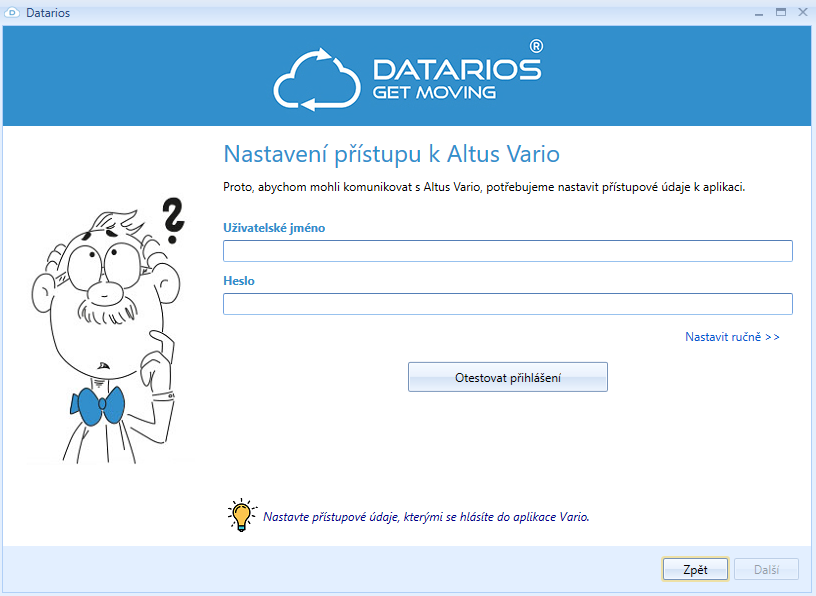Click the Uživatelské jméno label
The width and height of the screenshot is (816, 596).
coord(273,228)
